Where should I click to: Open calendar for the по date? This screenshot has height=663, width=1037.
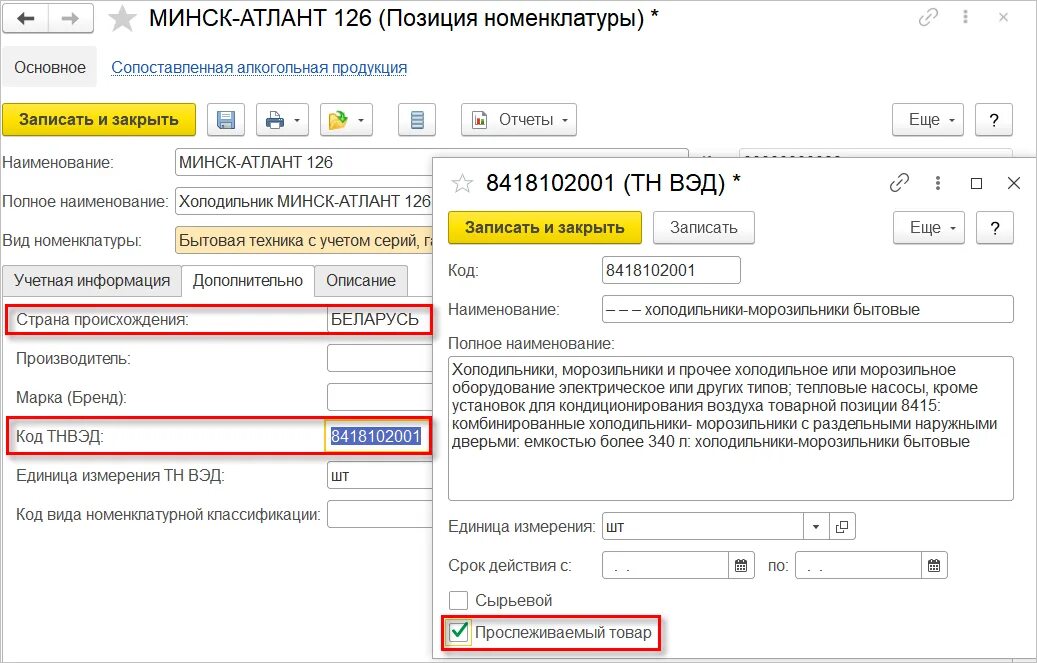(934, 566)
